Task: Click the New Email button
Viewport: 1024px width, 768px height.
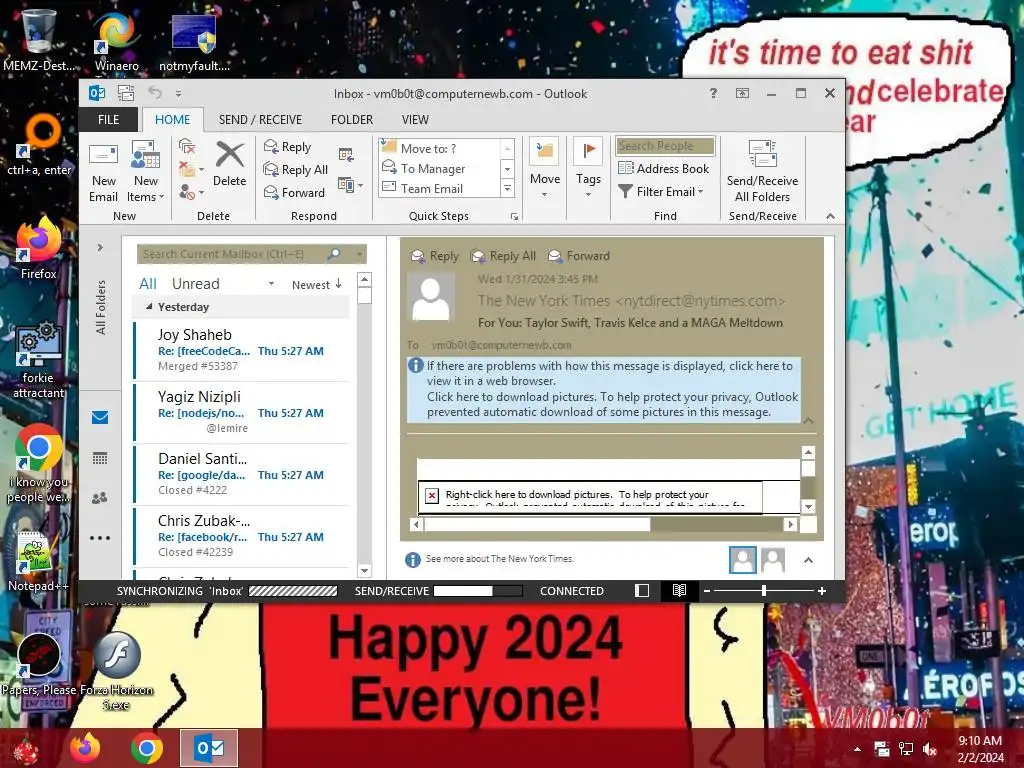Action: tap(103, 172)
